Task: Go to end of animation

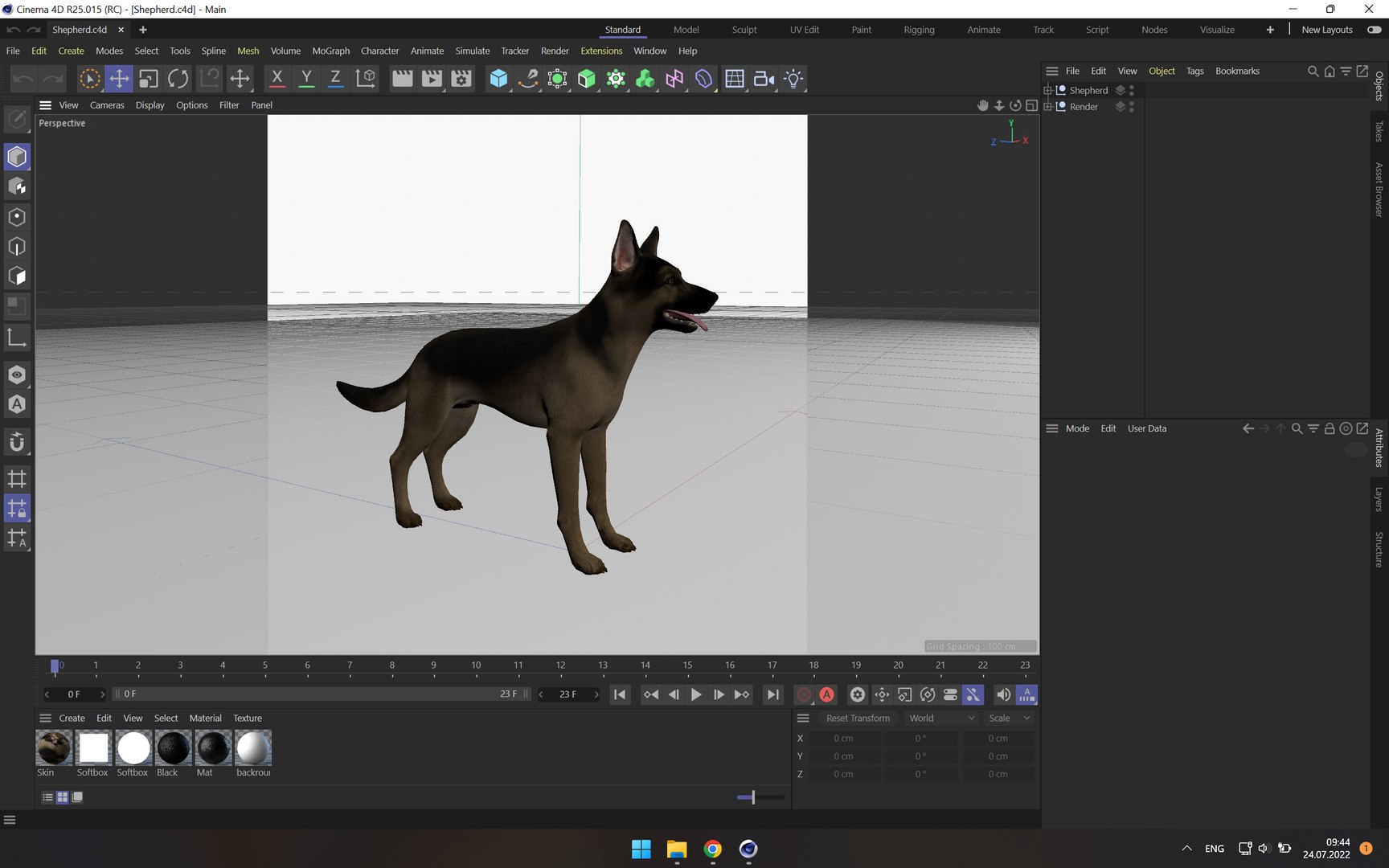Action: [x=772, y=694]
